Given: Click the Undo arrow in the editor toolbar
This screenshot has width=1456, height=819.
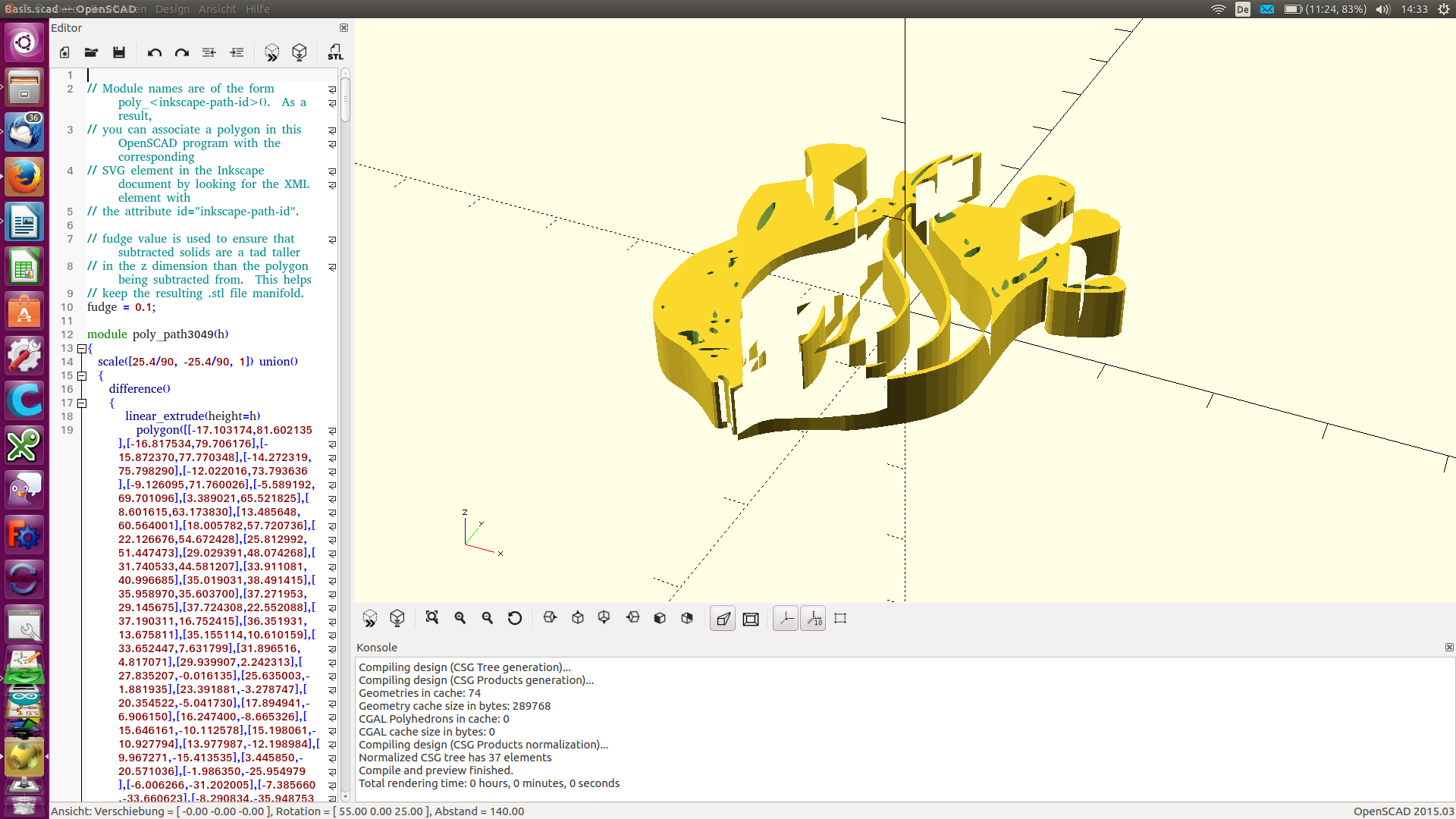Looking at the screenshot, I should 155,52.
